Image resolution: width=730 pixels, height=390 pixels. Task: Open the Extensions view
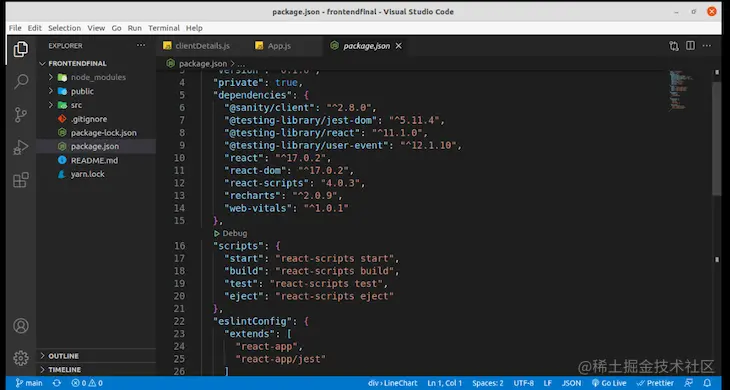click(20, 180)
